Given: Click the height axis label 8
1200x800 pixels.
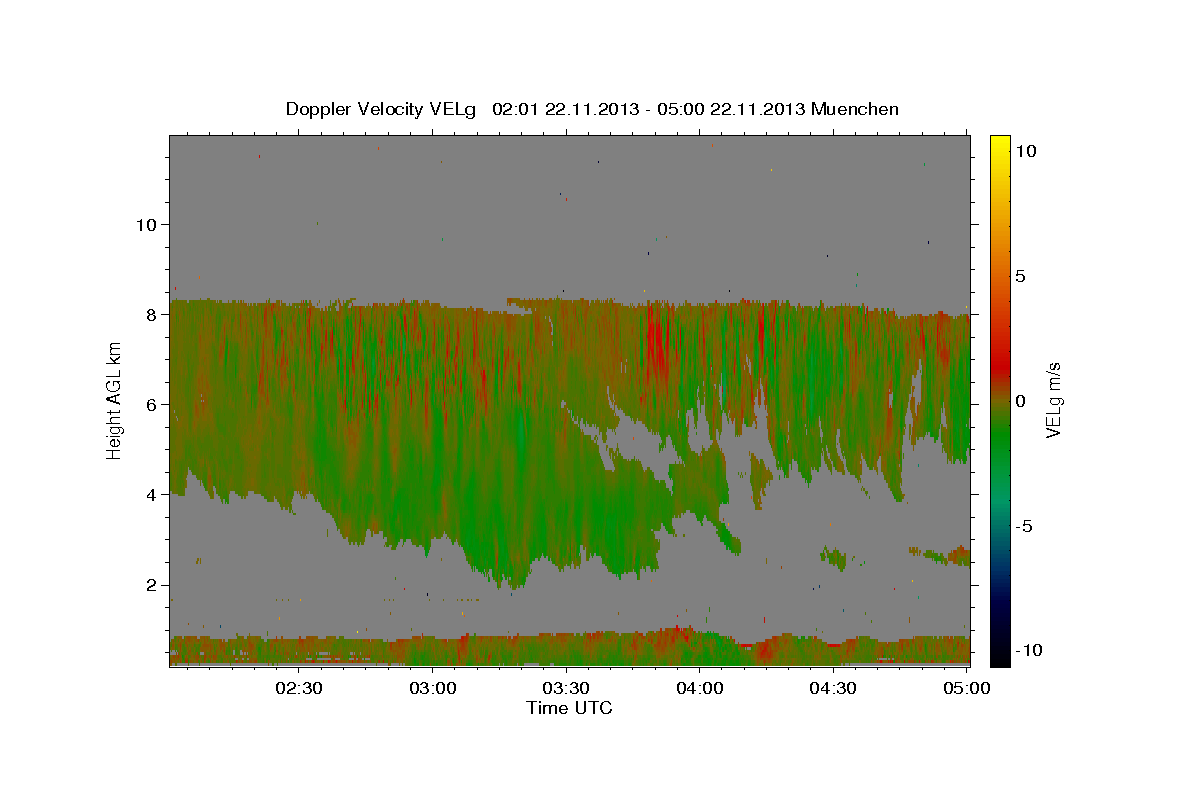Looking at the screenshot, I should coord(152,314).
